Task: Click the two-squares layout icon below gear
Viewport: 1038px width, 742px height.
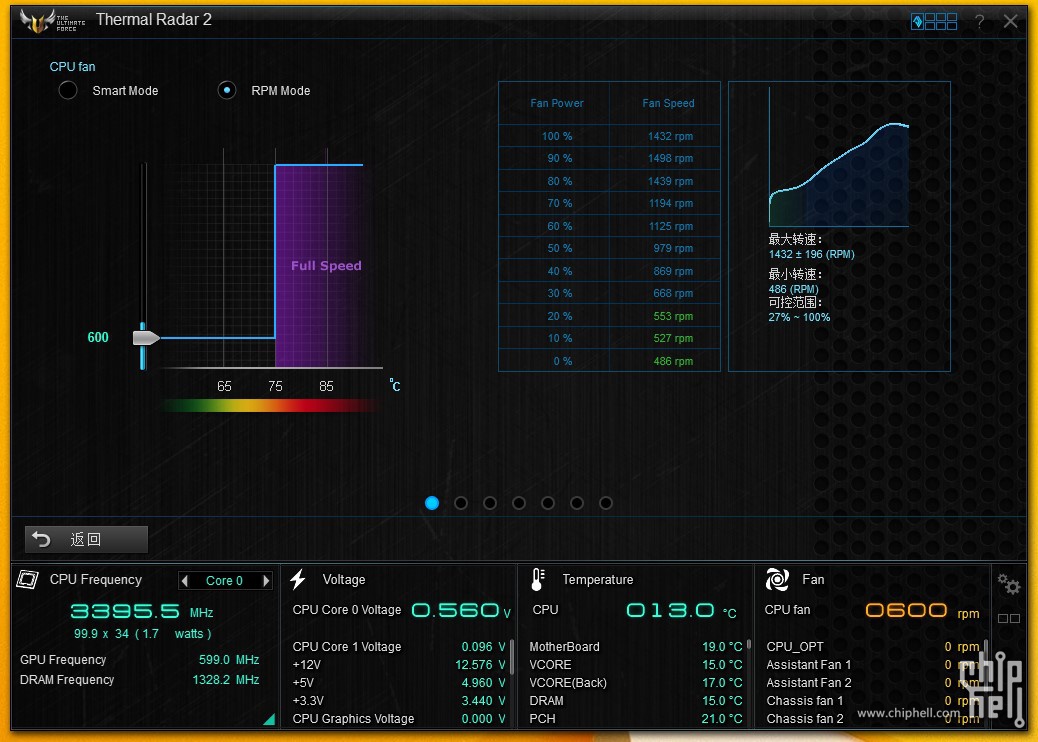Action: coord(1008,618)
